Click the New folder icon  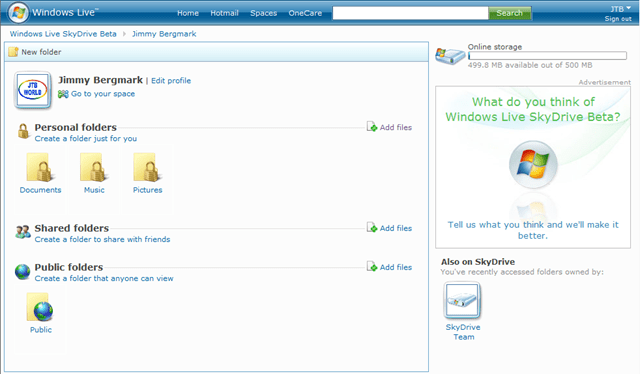[13, 52]
